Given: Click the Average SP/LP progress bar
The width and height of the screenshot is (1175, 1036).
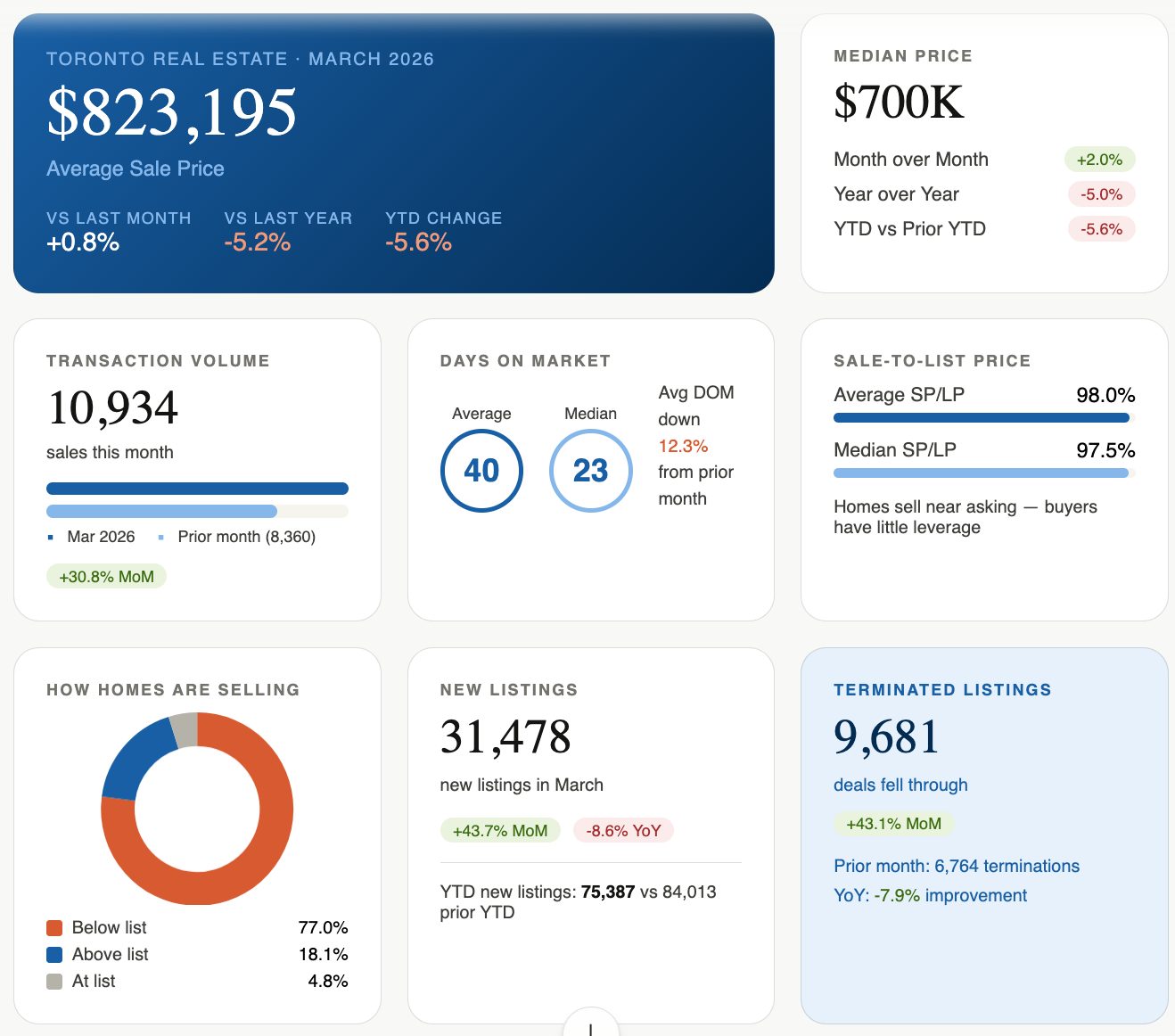Looking at the screenshot, I should [x=981, y=418].
